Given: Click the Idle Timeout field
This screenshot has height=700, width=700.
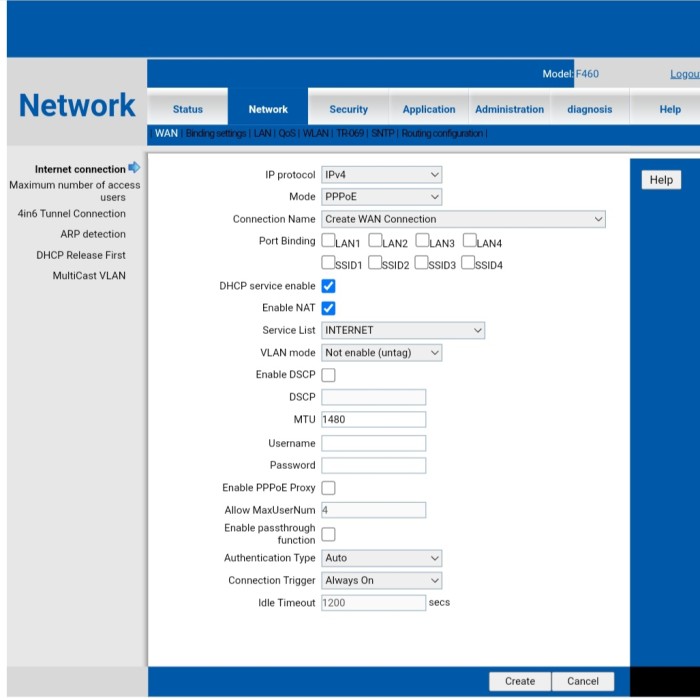Looking at the screenshot, I should [x=374, y=603].
